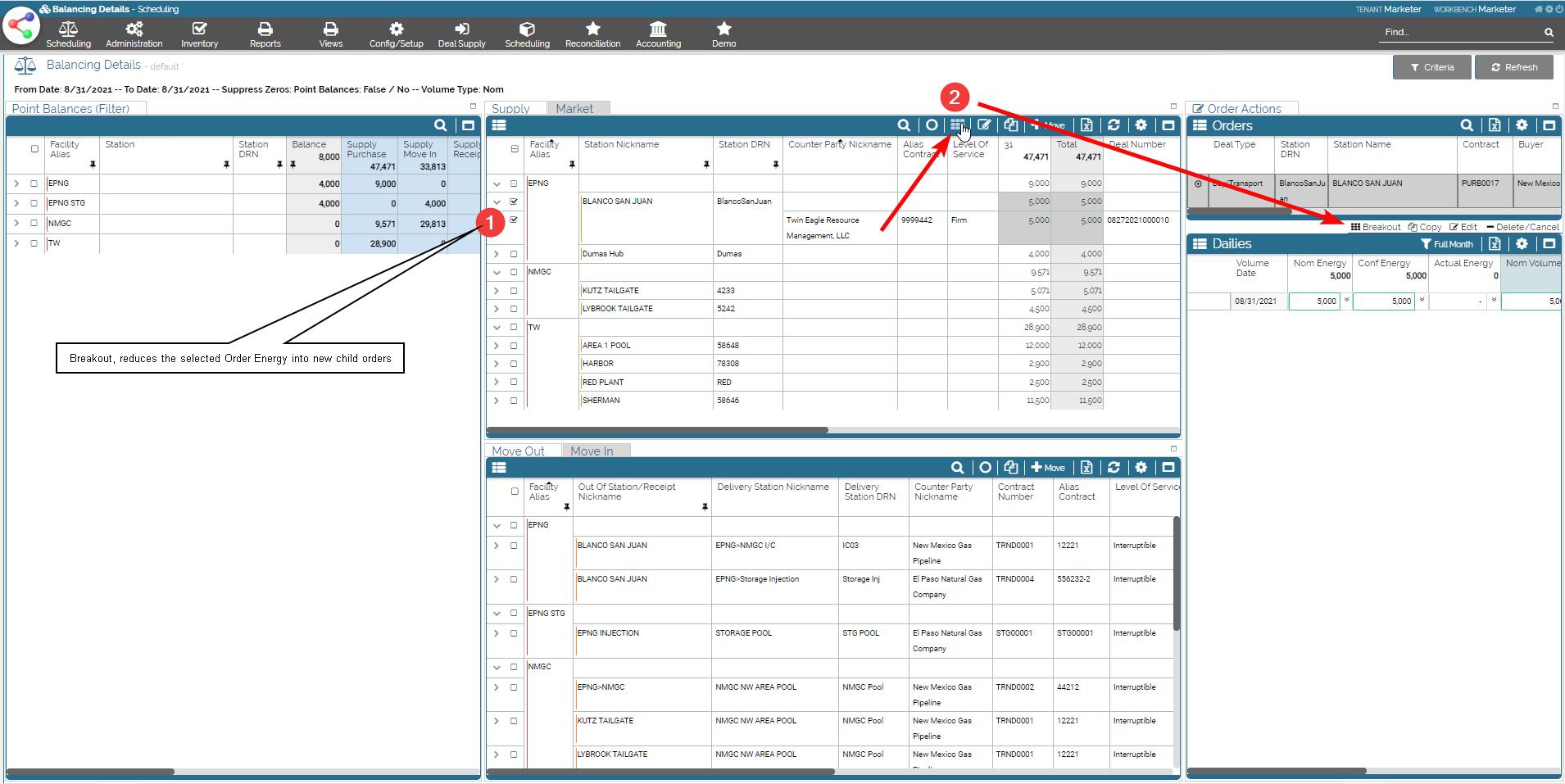This screenshot has height=784, width=1565.
Task: Click the Nom Energy input for 08/31/2021
Action: tap(1314, 301)
